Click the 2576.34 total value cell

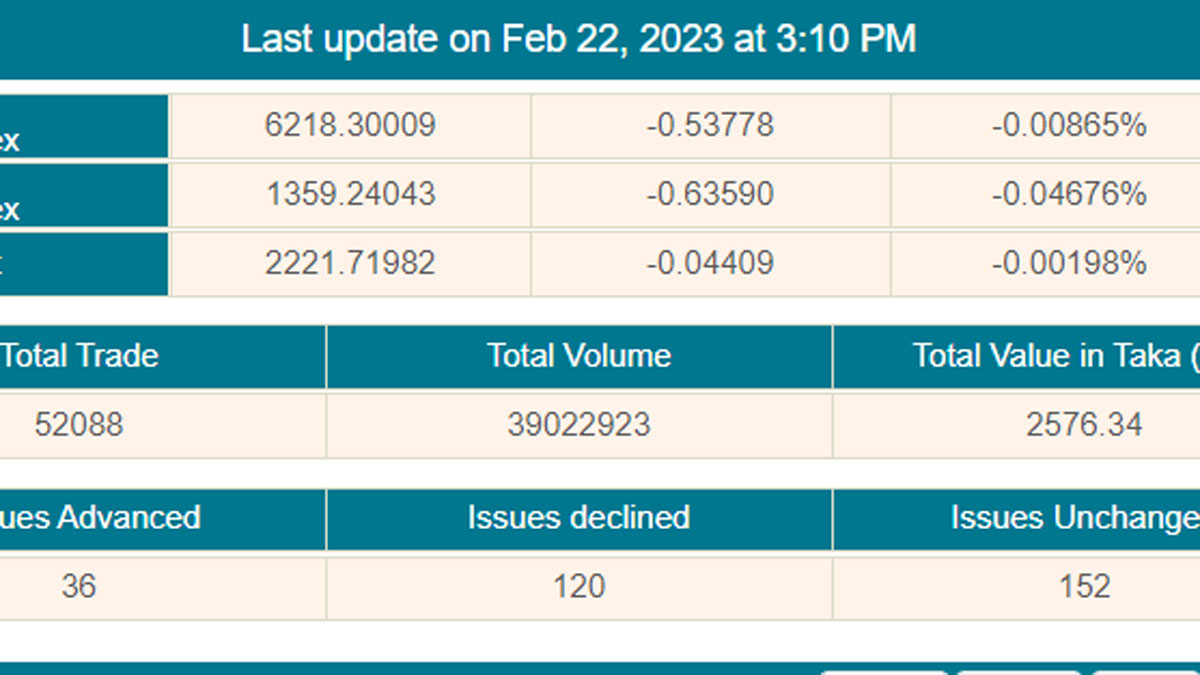[1084, 424]
